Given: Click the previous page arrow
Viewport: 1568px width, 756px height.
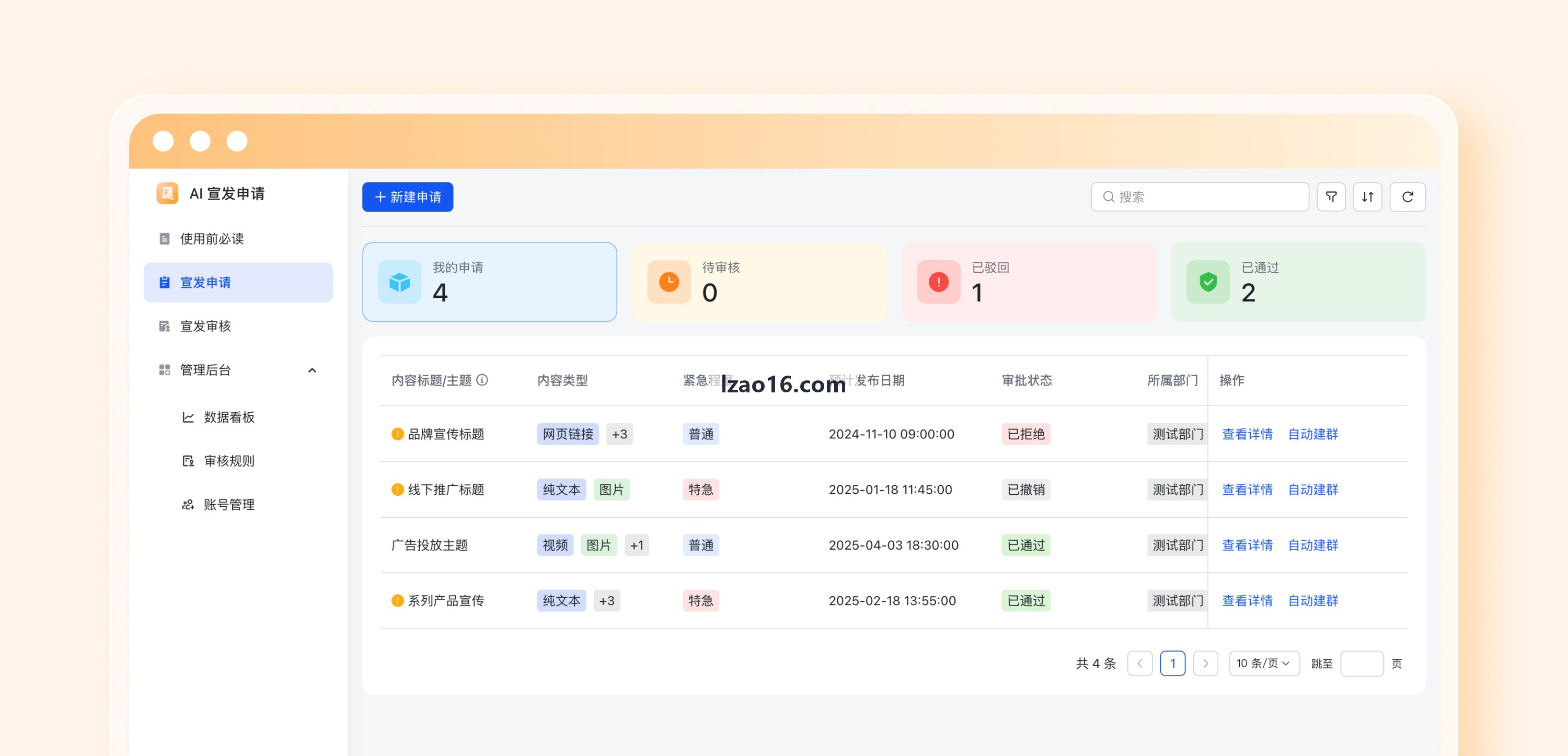Looking at the screenshot, I should tap(1139, 663).
